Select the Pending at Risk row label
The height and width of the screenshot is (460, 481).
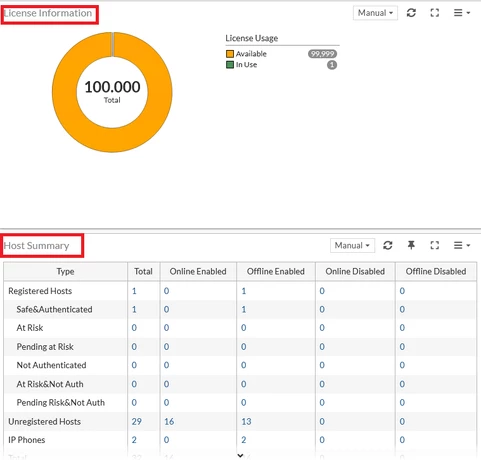(45, 347)
